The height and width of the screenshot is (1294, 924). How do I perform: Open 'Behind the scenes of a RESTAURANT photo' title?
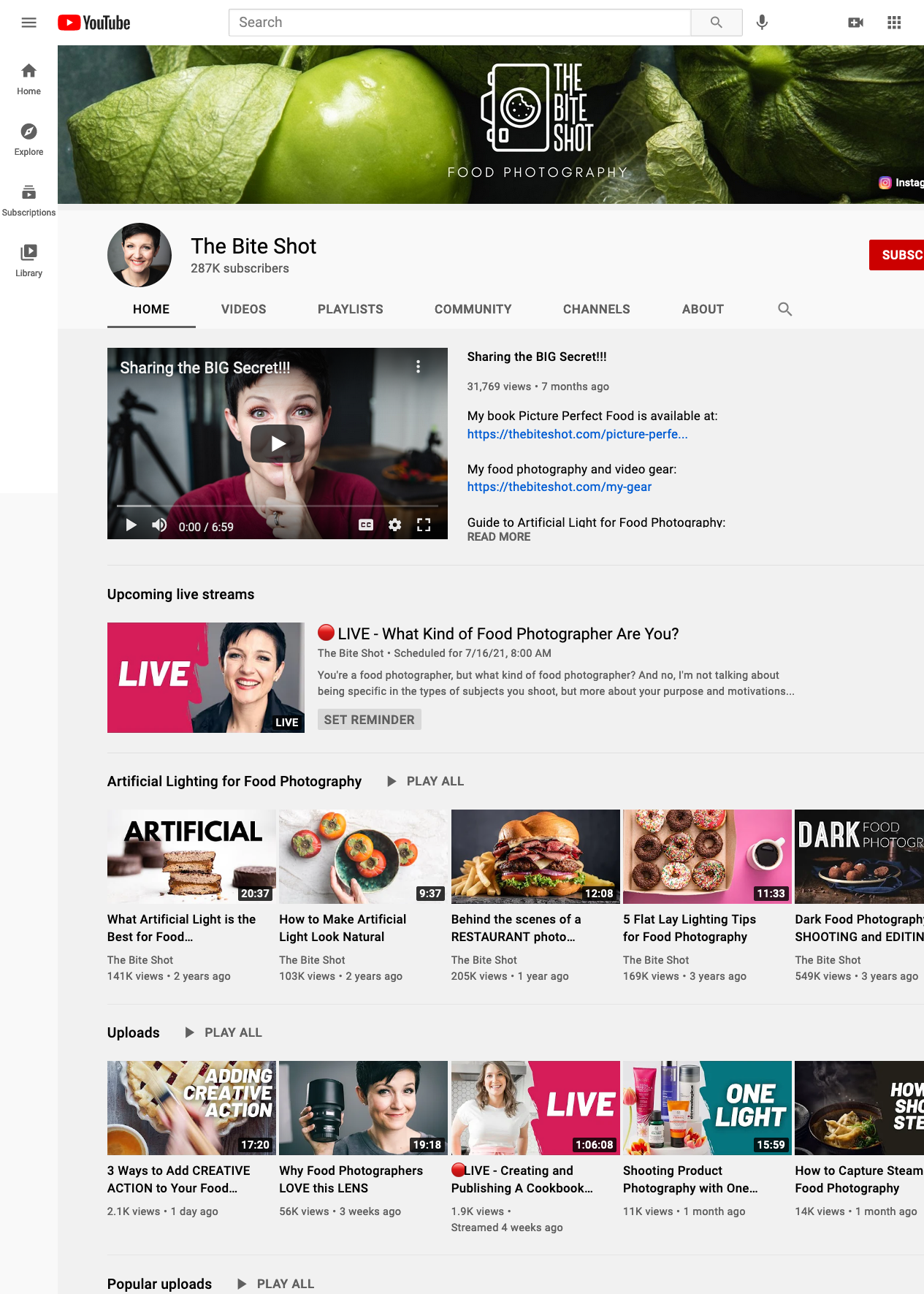tap(516, 928)
